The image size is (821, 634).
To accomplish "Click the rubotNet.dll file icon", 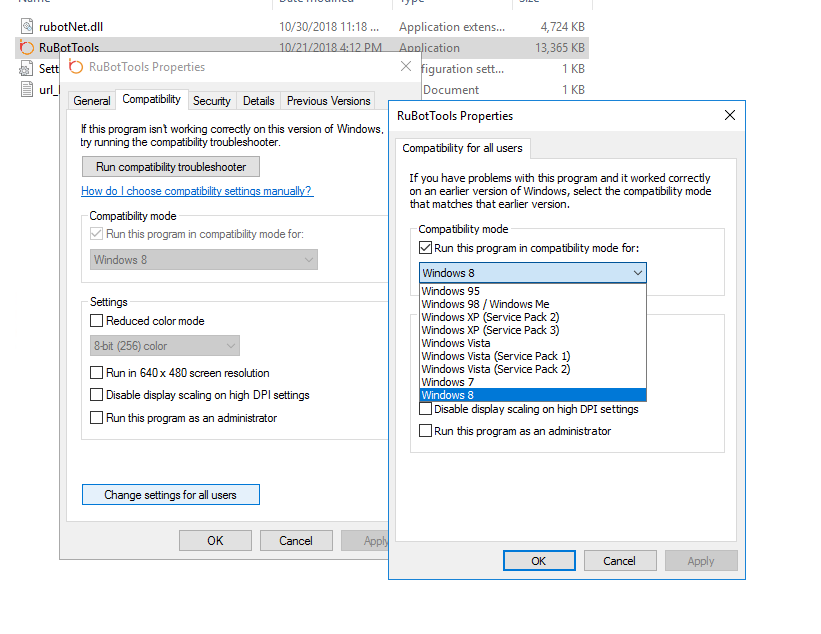I will click(x=26, y=27).
